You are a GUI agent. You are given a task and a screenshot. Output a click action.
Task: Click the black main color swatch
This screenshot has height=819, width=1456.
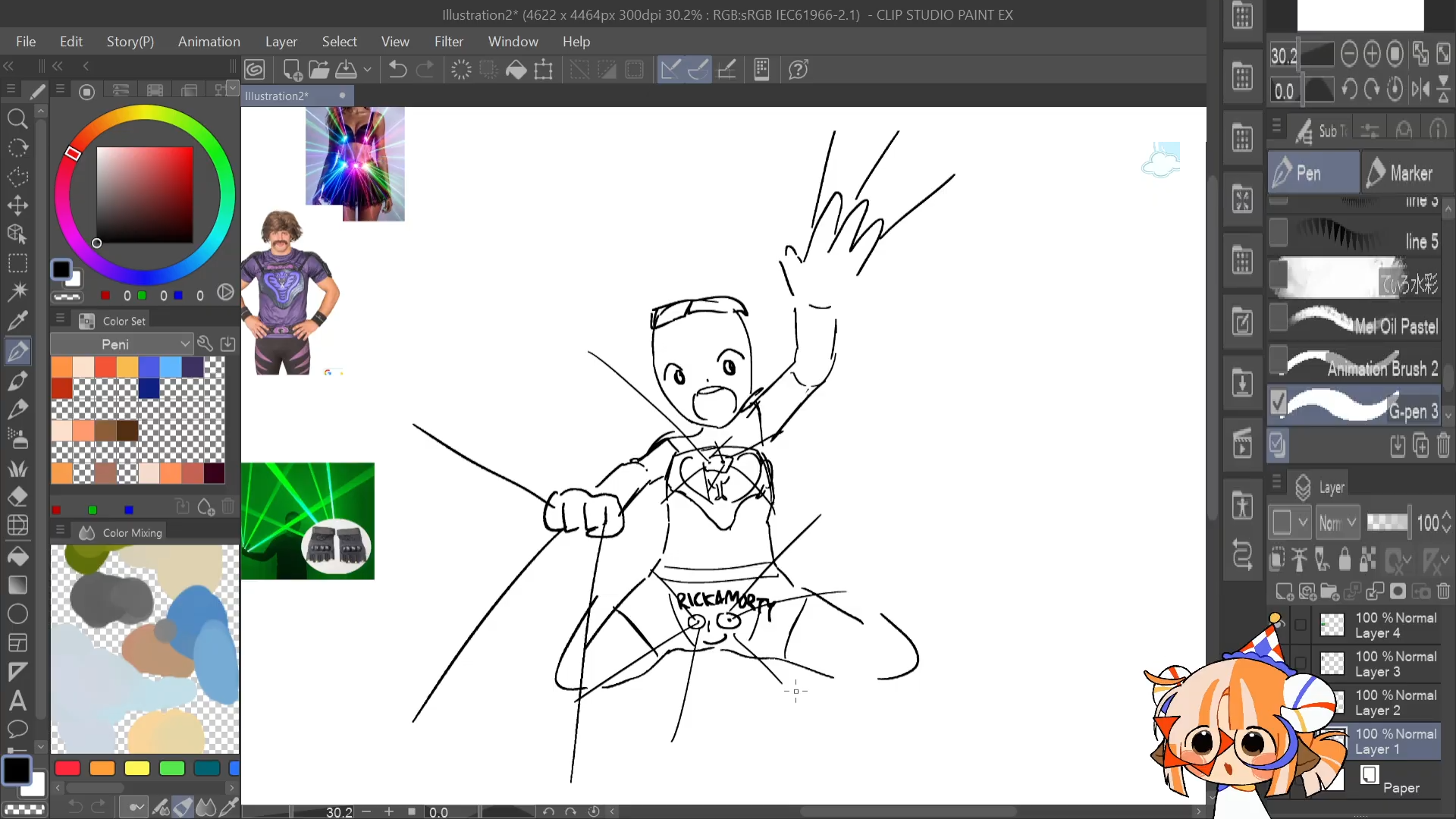[x=17, y=770]
